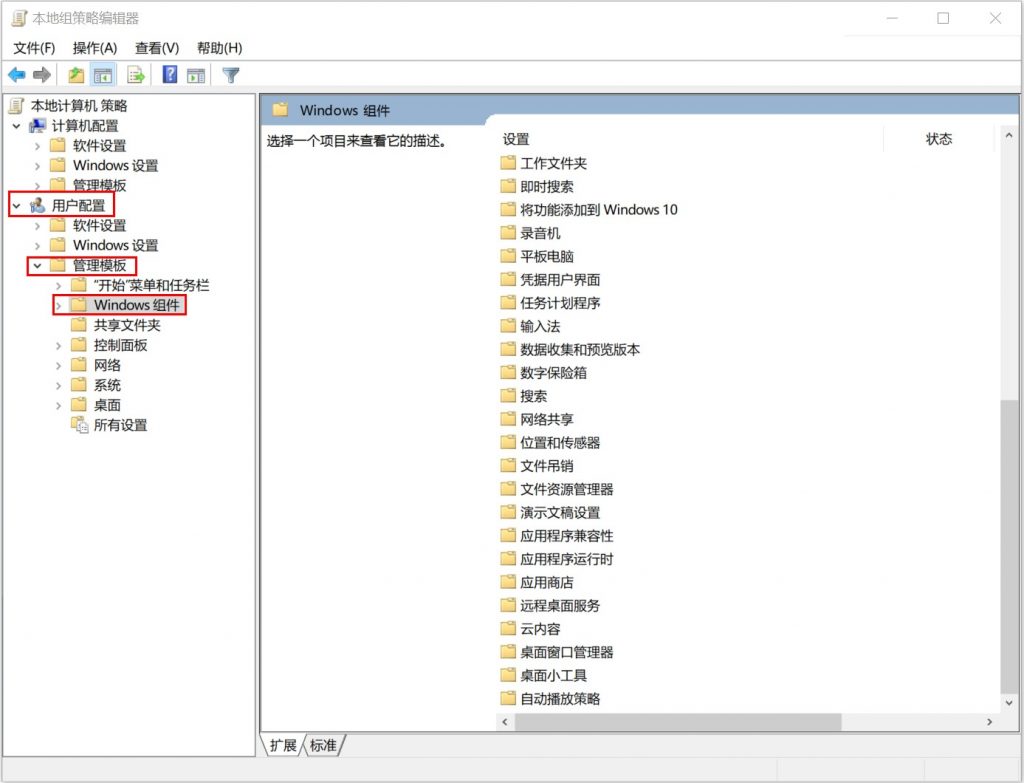The width and height of the screenshot is (1024, 783).
Task: Click the vertical scrollbar down arrow
Action: point(1008,701)
